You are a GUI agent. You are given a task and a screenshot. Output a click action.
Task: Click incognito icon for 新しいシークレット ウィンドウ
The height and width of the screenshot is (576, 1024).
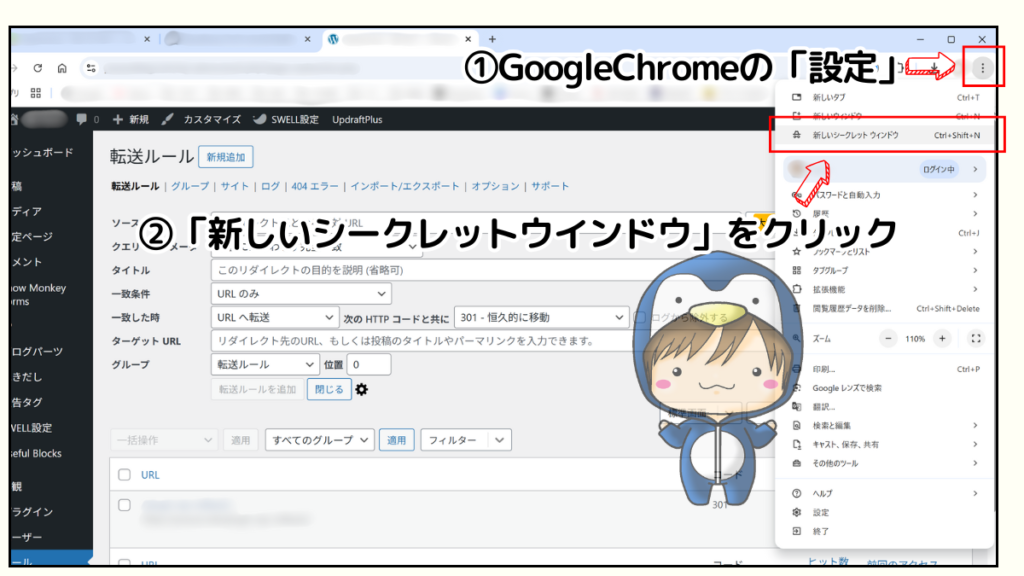pos(797,135)
